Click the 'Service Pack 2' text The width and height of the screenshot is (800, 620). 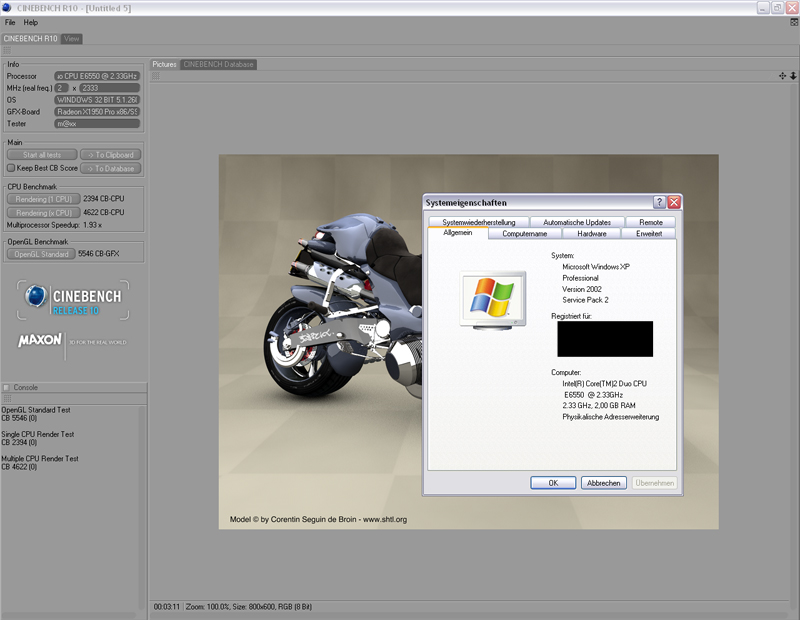pyautogui.click(x=585, y=300)
